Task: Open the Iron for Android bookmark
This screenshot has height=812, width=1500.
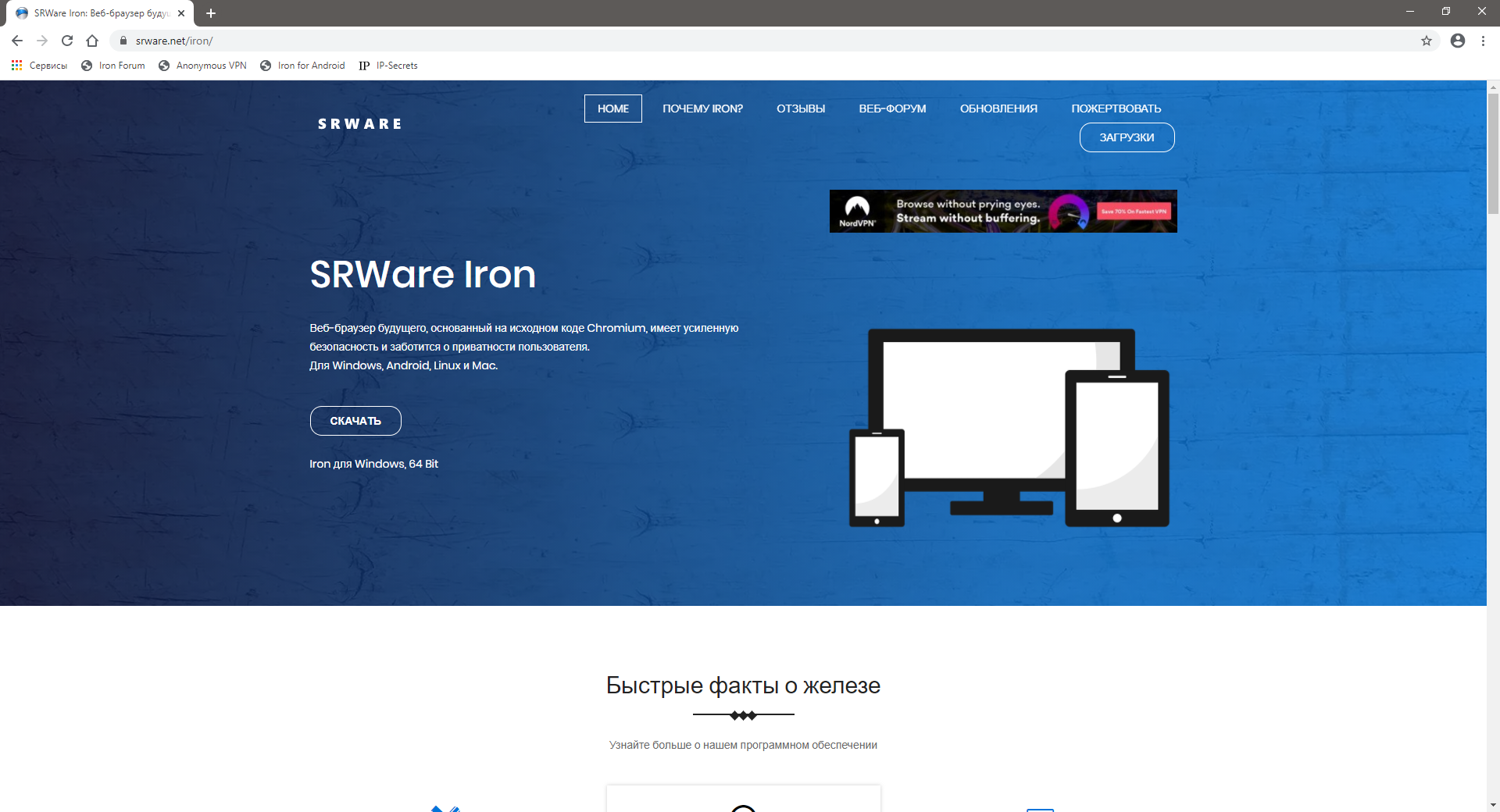Action: (x=302, y=66)
